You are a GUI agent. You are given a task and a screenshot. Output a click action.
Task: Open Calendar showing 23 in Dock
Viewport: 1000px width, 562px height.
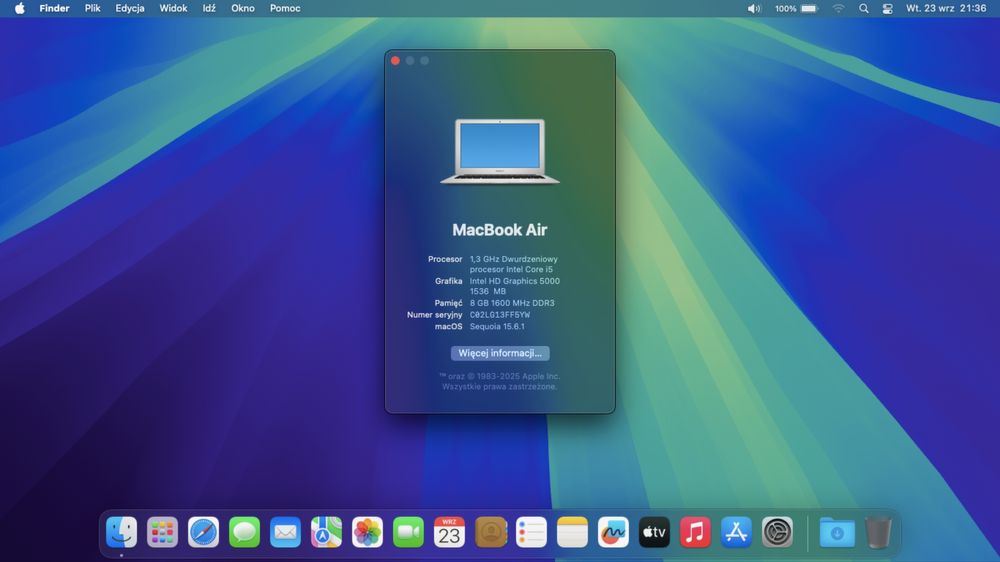point(449,532)
